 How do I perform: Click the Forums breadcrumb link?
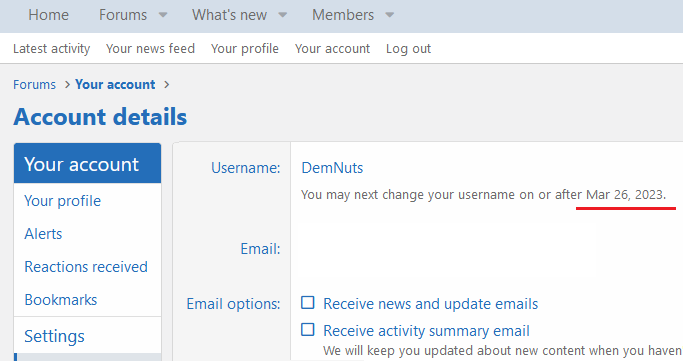coord(34,84)
